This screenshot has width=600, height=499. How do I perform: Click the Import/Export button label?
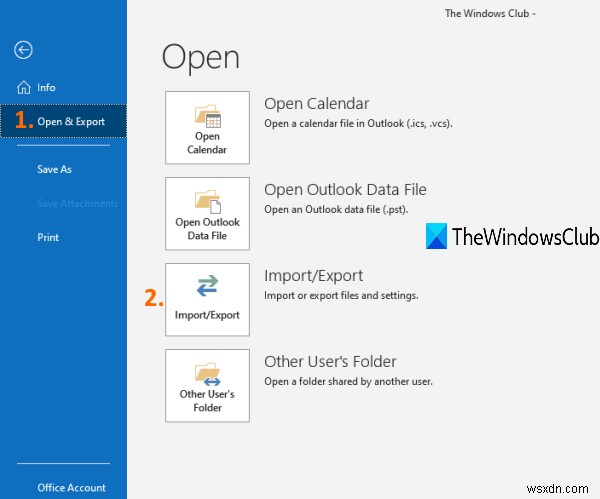(x=207, y=315)
